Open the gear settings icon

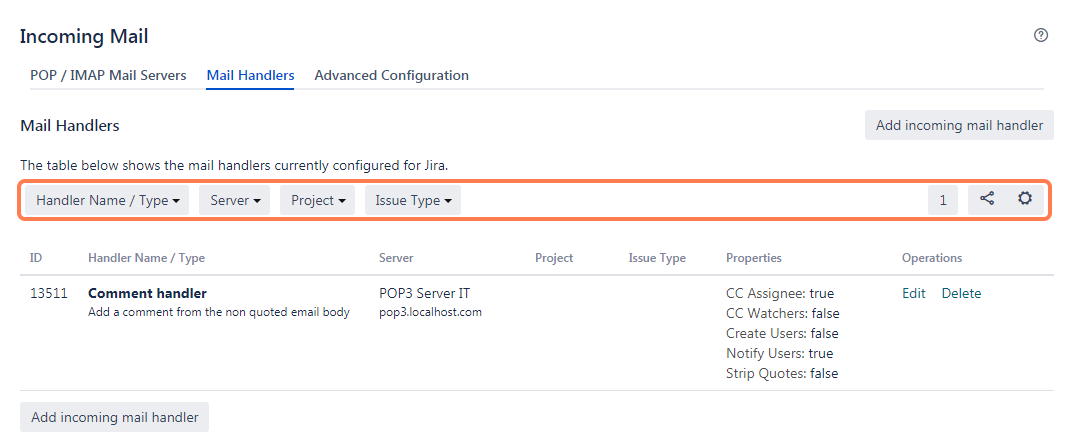pos(1025,199)
